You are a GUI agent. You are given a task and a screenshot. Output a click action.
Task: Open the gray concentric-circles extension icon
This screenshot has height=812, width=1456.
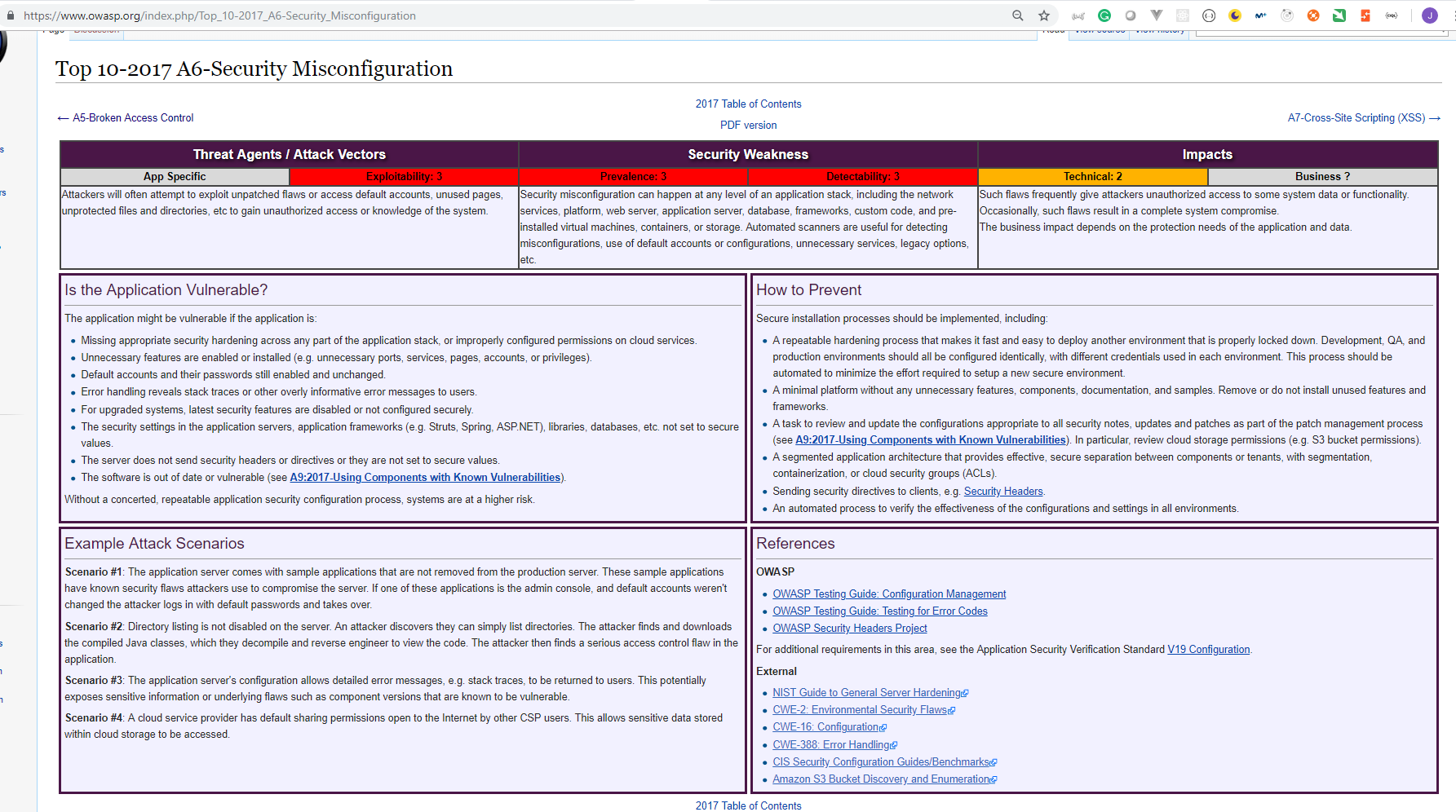1287,15
